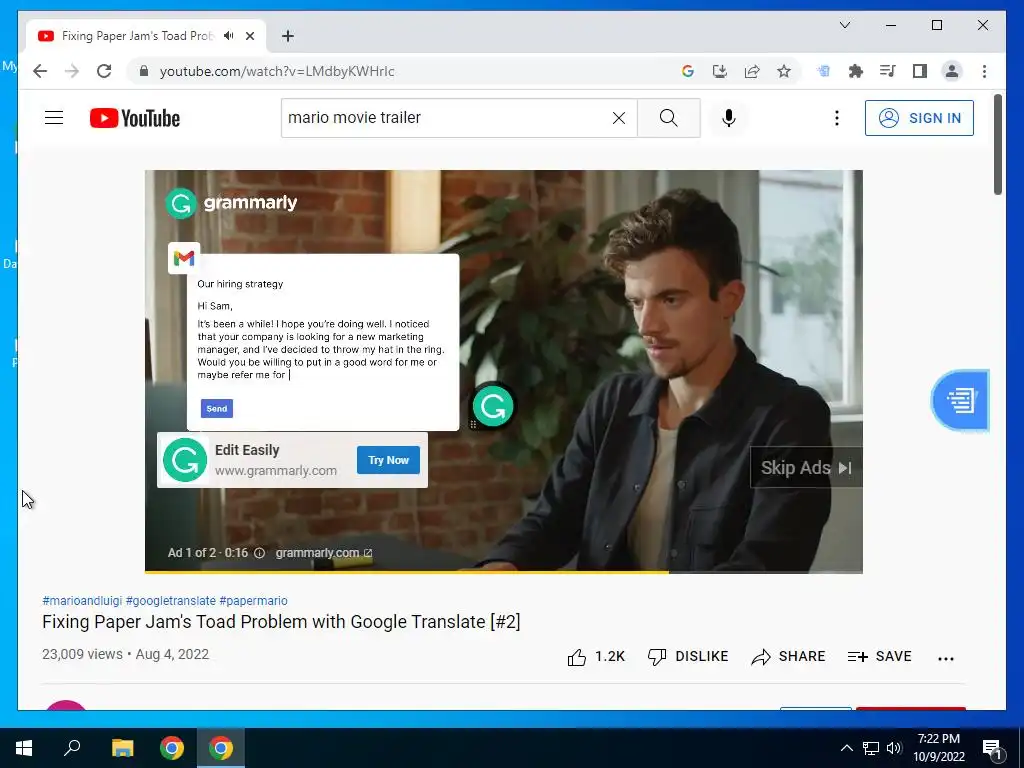Image resolution: width=1024 pixels, height=768 pixels.
Task: Open a new Chrome tab
Action: (x=287, y=36)
